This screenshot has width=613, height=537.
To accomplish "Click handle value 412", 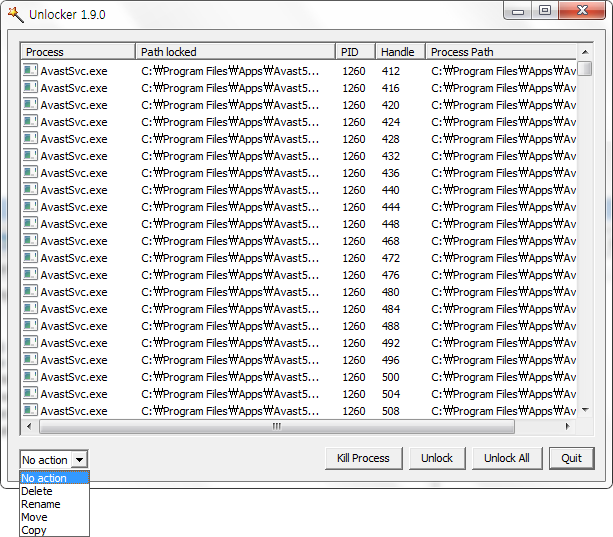I will [391, 71].
